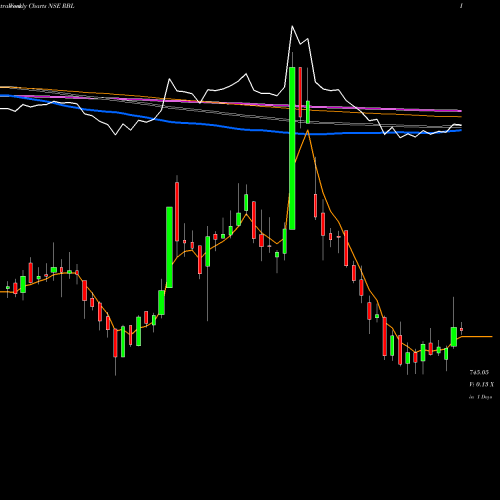Click the 'V: 0.15 X' volume label
This screenshot has height=500, width=500.
point(481,384)
